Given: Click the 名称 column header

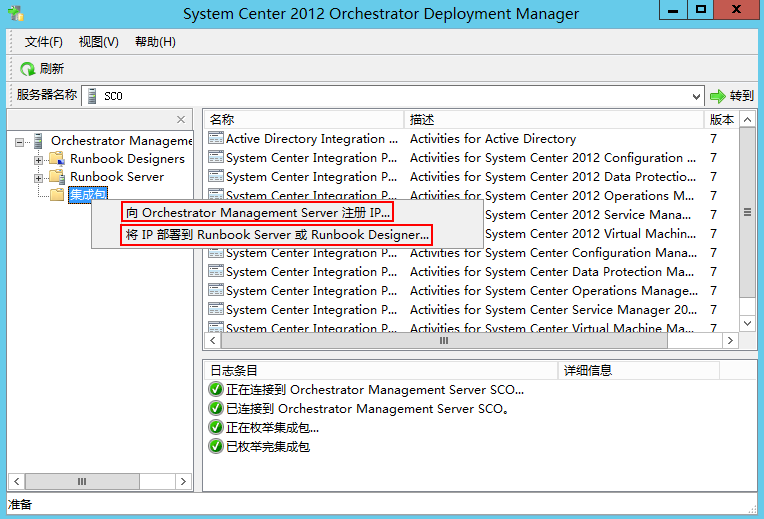Looking at the screenshot, I should (x=304, y=119).
